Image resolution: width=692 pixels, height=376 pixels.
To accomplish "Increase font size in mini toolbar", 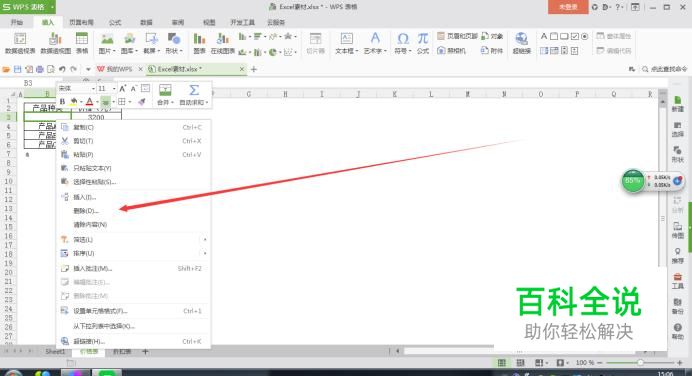I will point(123,89).
